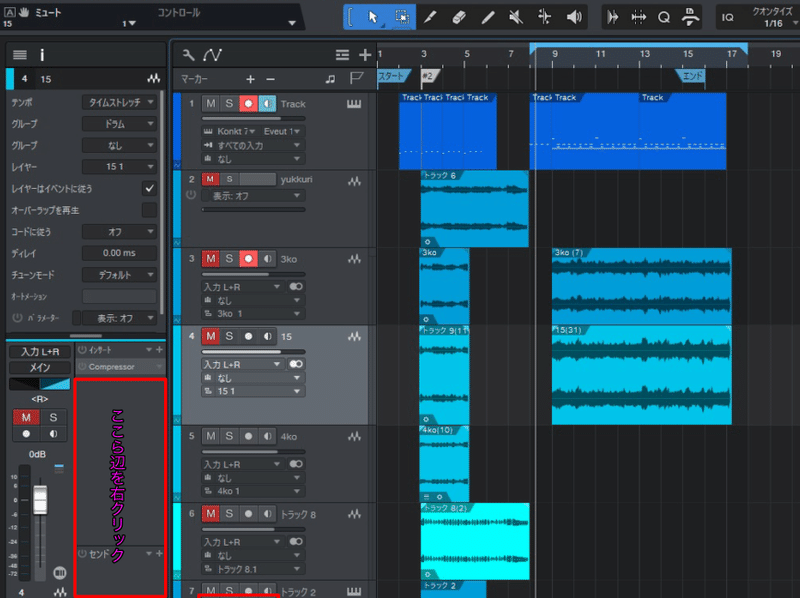Click the エンド marker on timeline

(691, 77)
